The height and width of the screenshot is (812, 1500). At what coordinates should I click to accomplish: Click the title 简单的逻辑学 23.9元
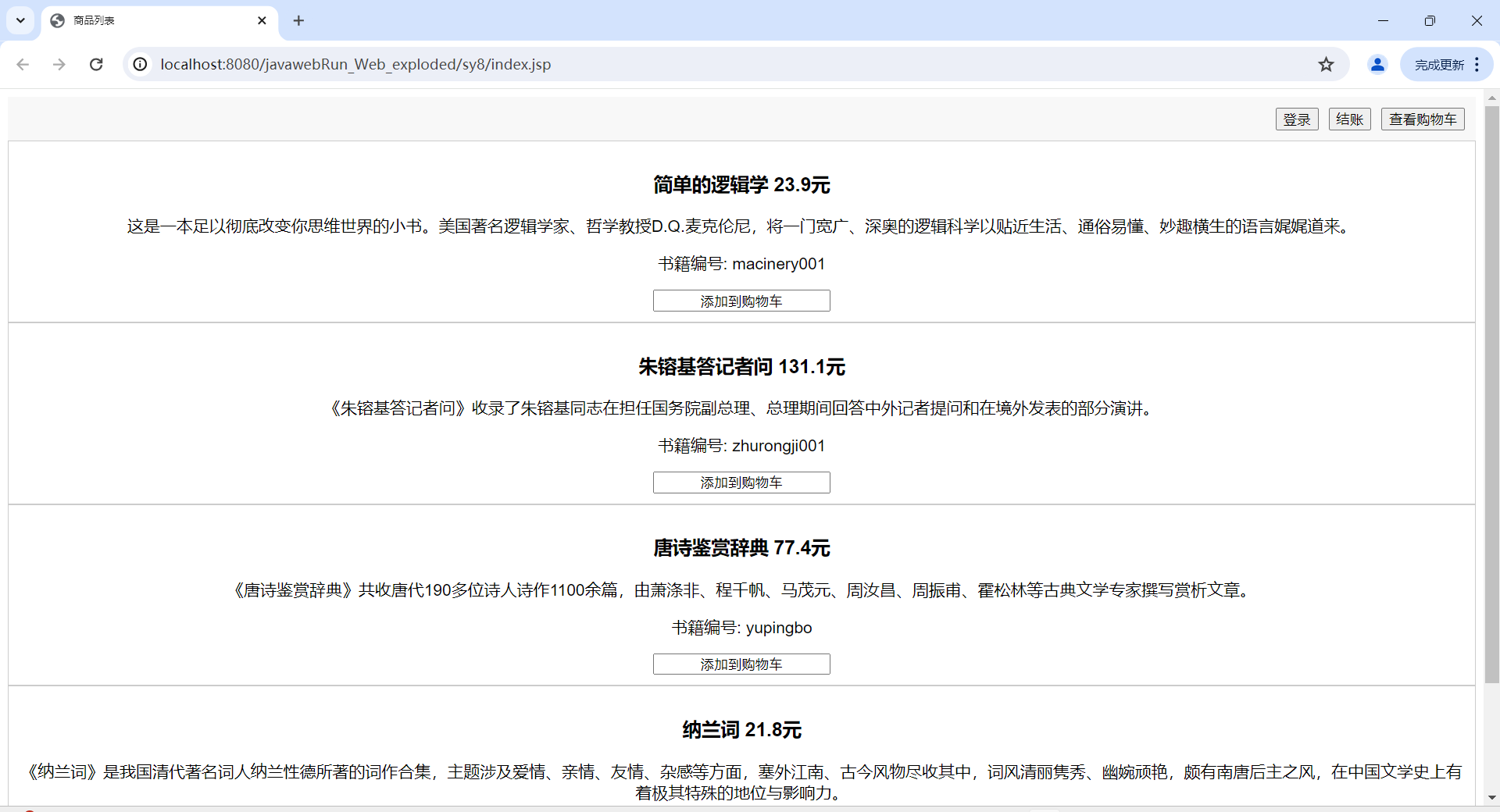(741, 185)
